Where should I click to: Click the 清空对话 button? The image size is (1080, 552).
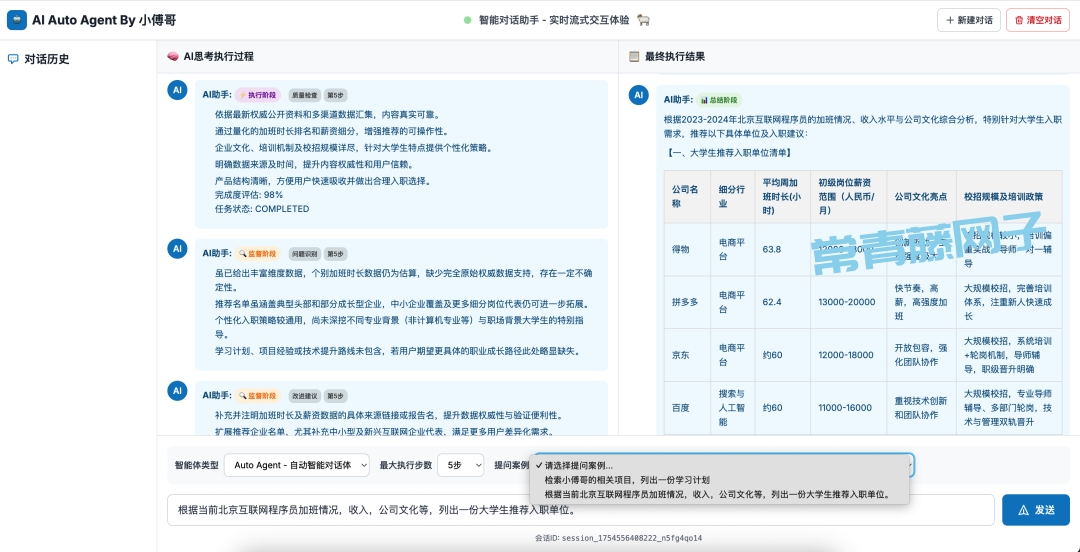(1037, 20)
